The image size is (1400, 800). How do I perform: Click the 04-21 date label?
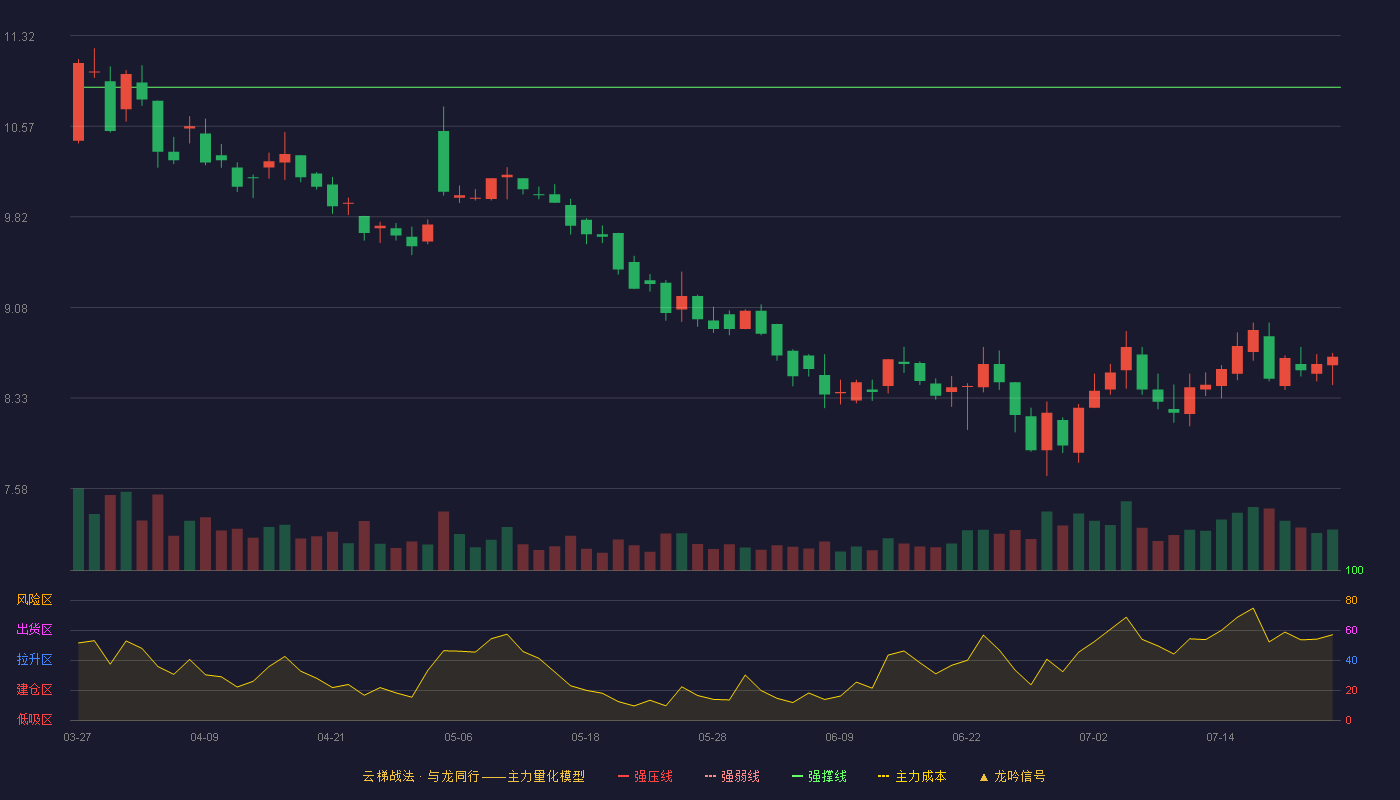click(x=331, y=737)
